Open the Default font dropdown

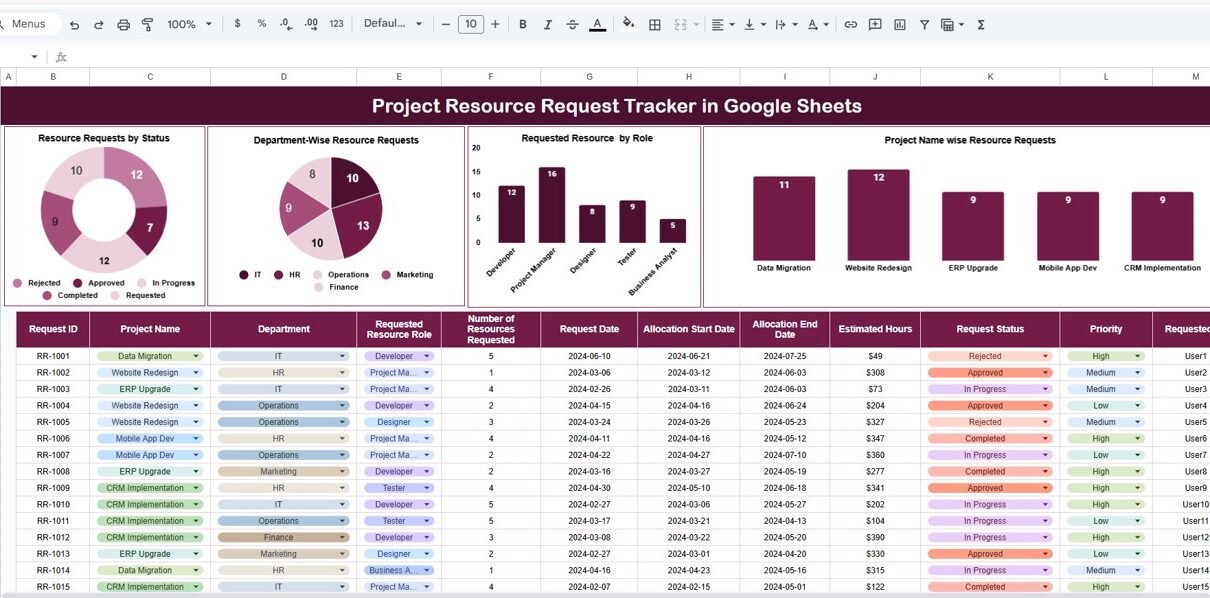(392, 24)
